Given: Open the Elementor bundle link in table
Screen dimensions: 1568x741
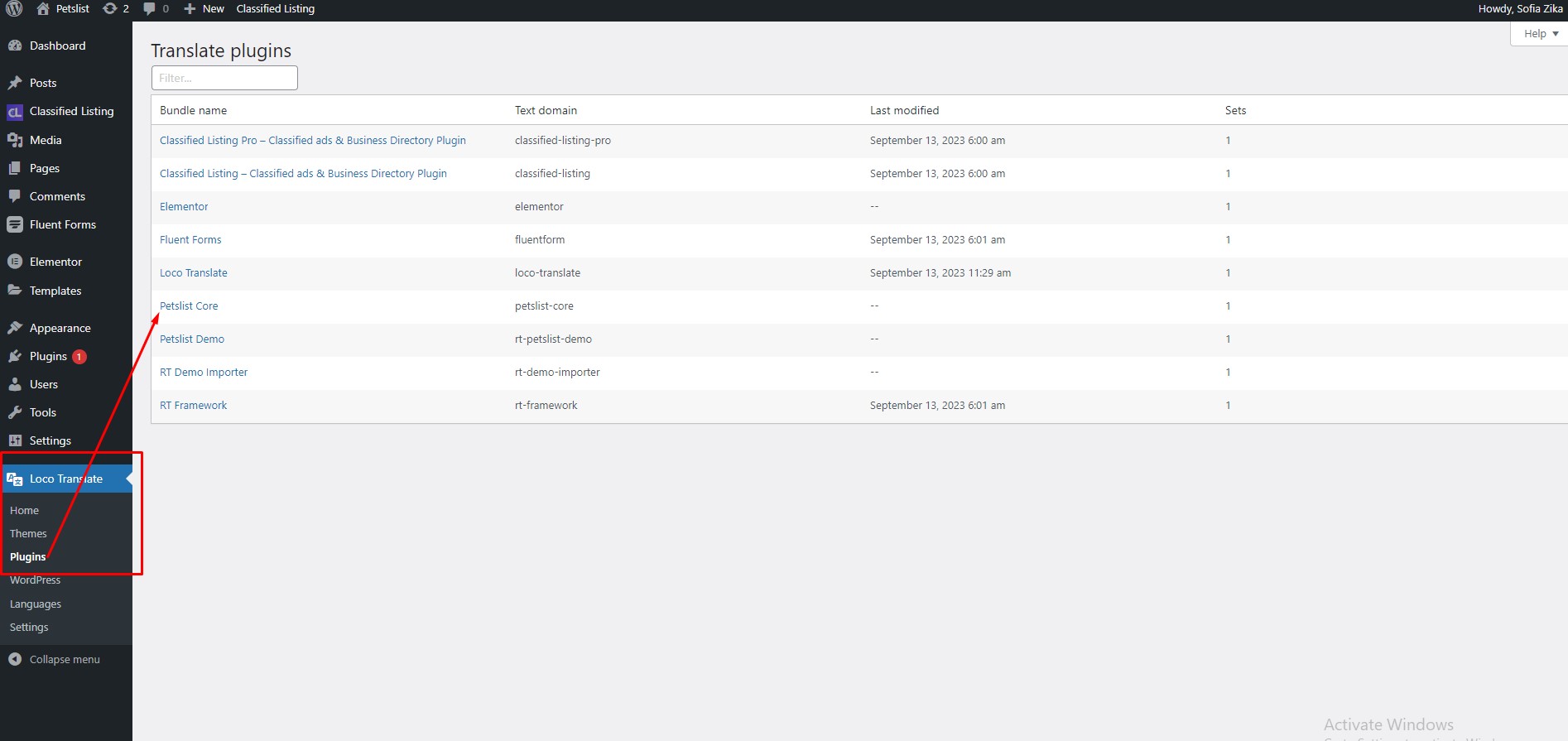Looking at the screenshot, I should tap(184, 206).
